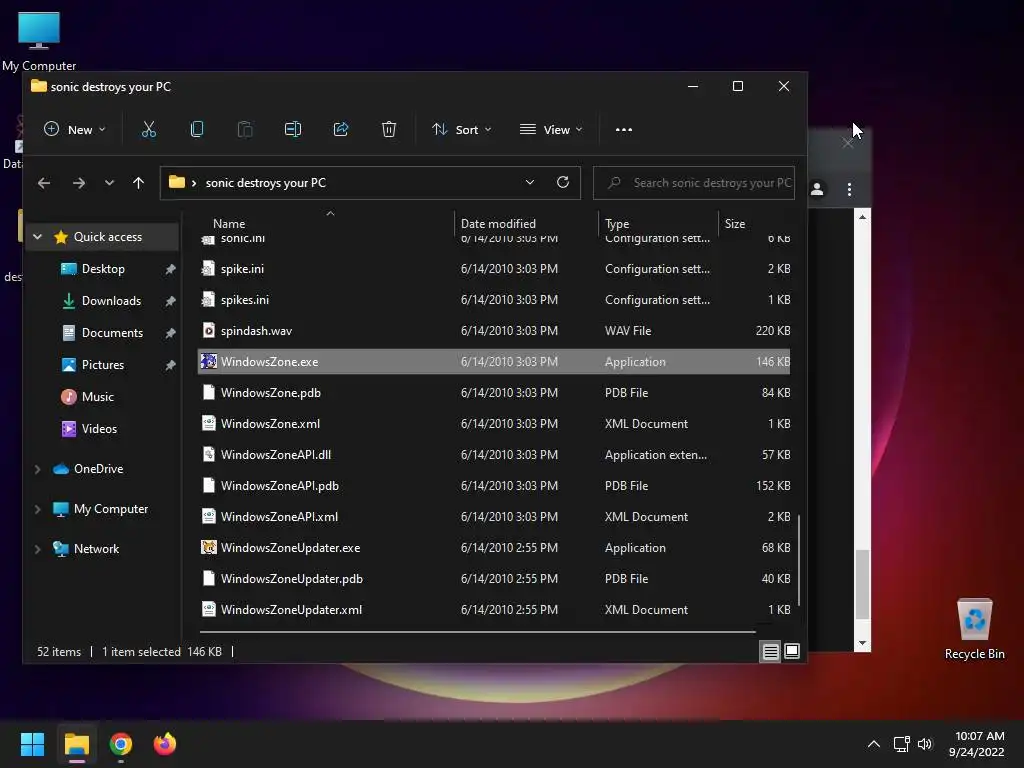Open Desktop in Quick access
This screenshot has width=1024, height=768.
(x=103, y=269)
